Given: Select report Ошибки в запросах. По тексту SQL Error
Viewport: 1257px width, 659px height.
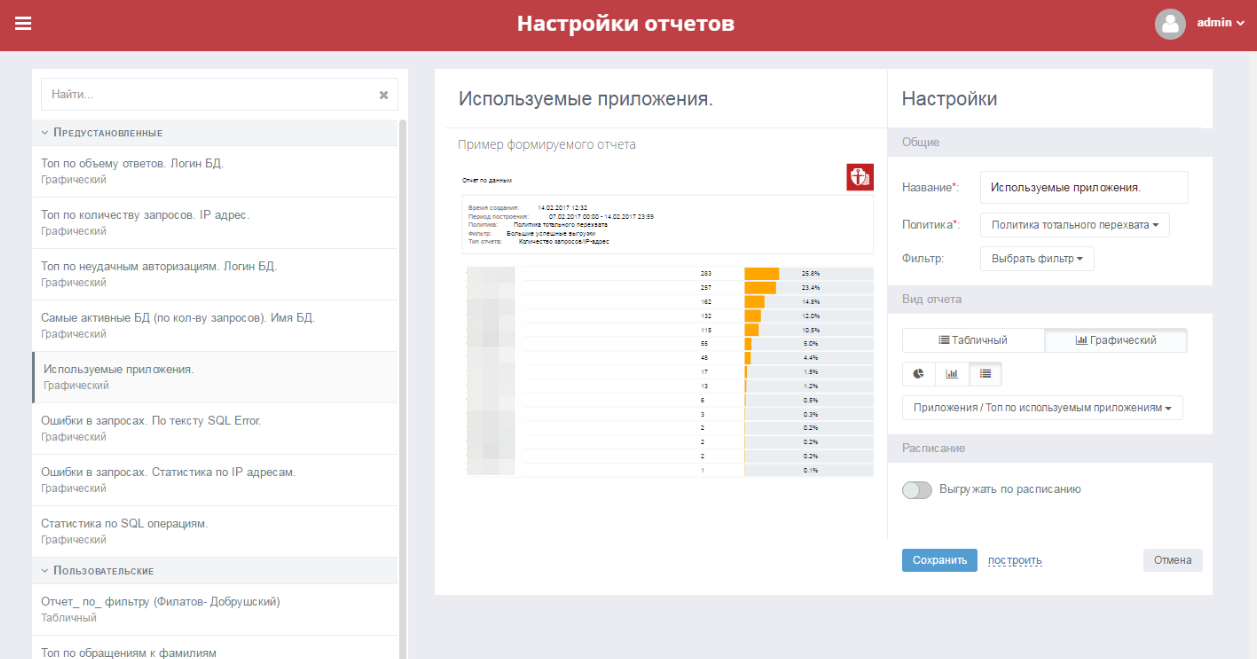Looking at the screenshot, I should click(215, 429).
